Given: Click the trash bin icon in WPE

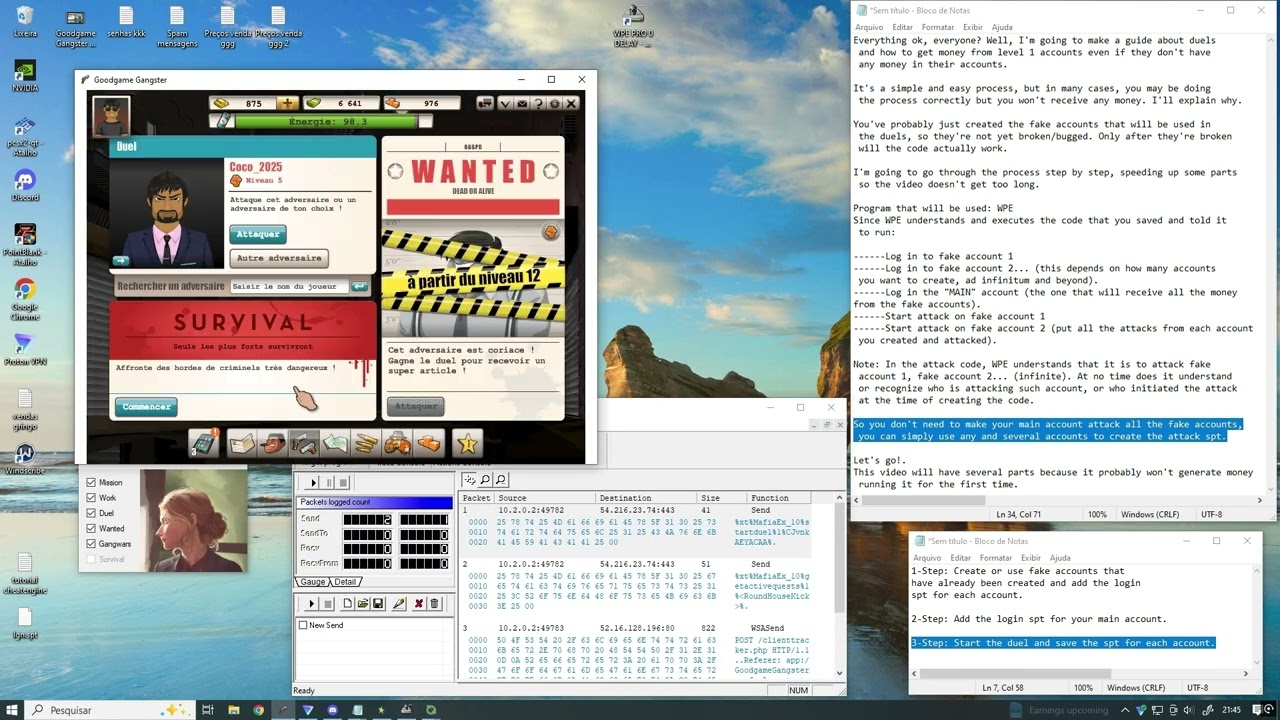Looking at the screenshot, I should click(435, 604).
